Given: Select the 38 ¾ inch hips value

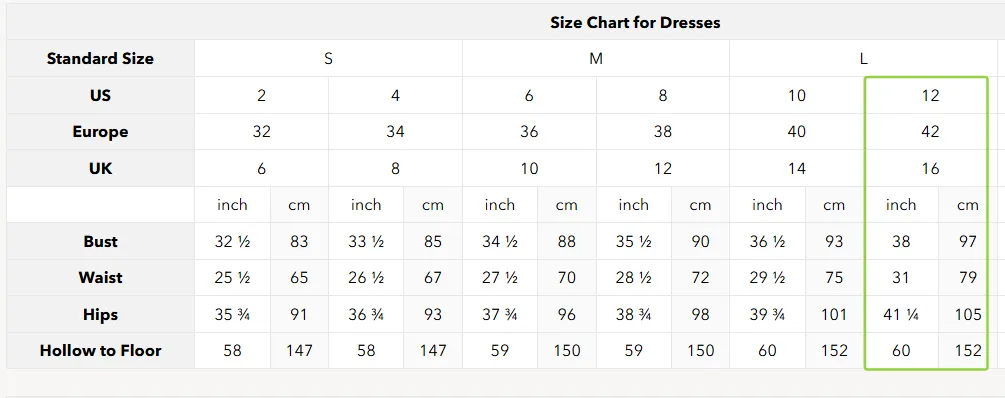Looking at the screenshot, I should (x=634, y=315).
